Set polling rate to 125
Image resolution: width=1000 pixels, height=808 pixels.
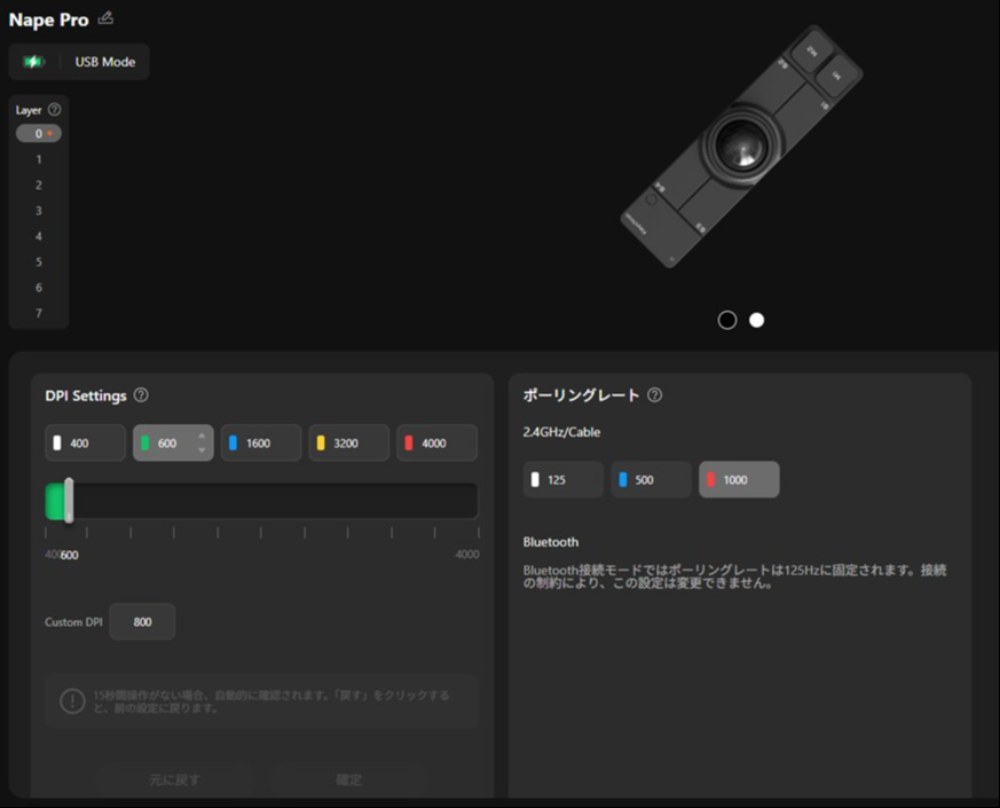click(x=563, y=480)
